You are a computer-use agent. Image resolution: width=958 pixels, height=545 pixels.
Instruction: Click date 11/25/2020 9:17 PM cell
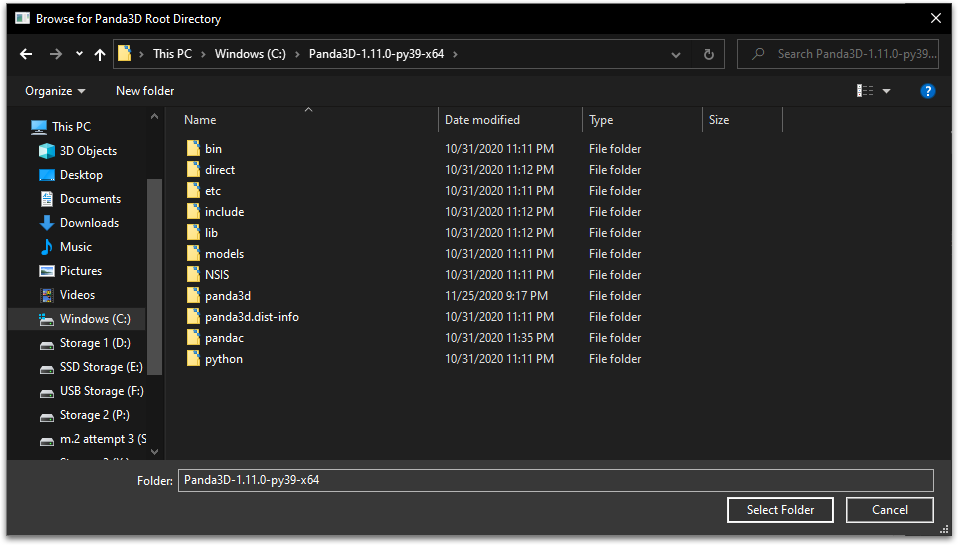click(x=496, y=296)
